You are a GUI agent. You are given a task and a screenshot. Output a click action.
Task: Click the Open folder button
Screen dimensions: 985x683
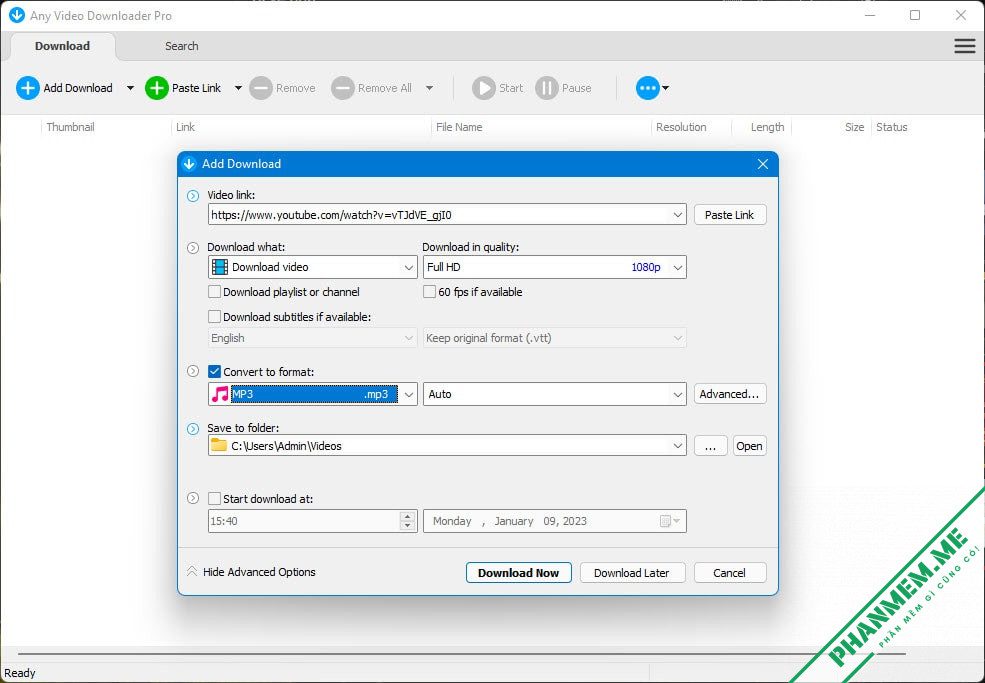coord(749,446)
